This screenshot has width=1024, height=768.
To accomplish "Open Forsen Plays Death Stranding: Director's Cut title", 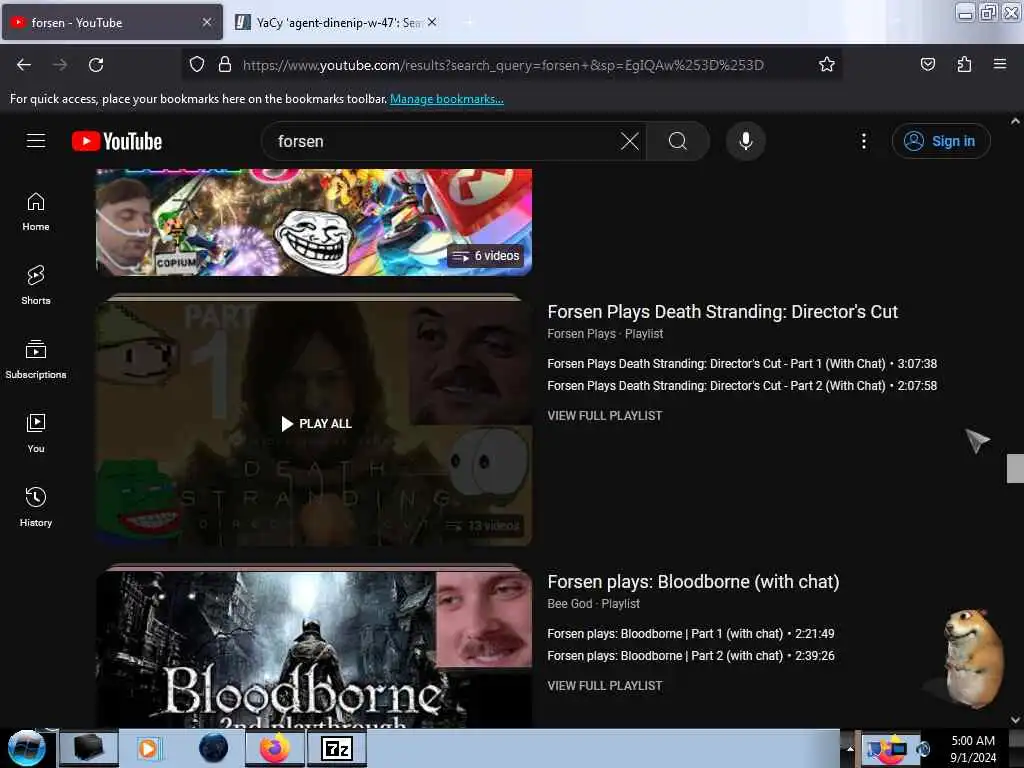I will pos(722,312).
